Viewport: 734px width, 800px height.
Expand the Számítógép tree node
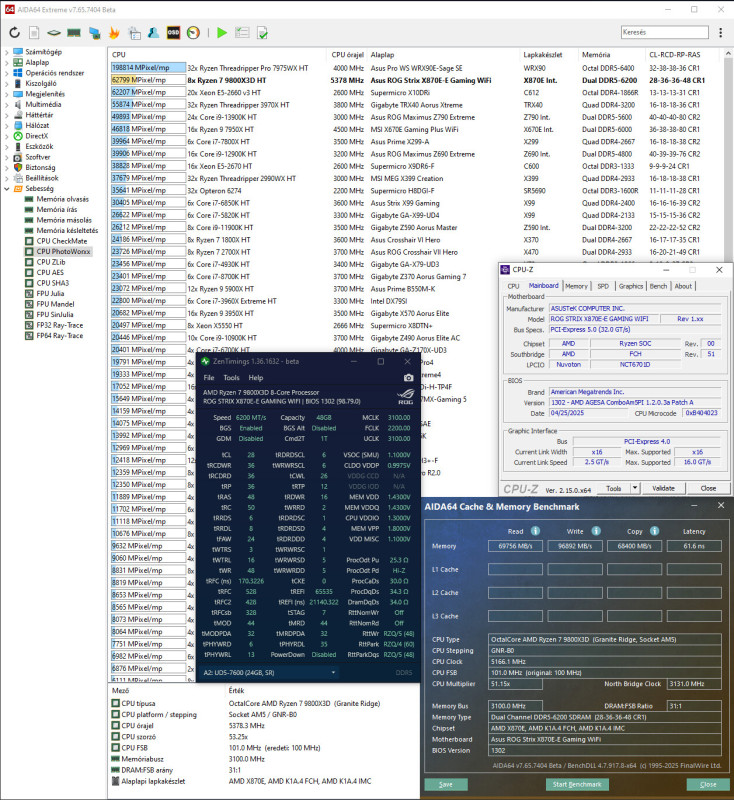7,52
